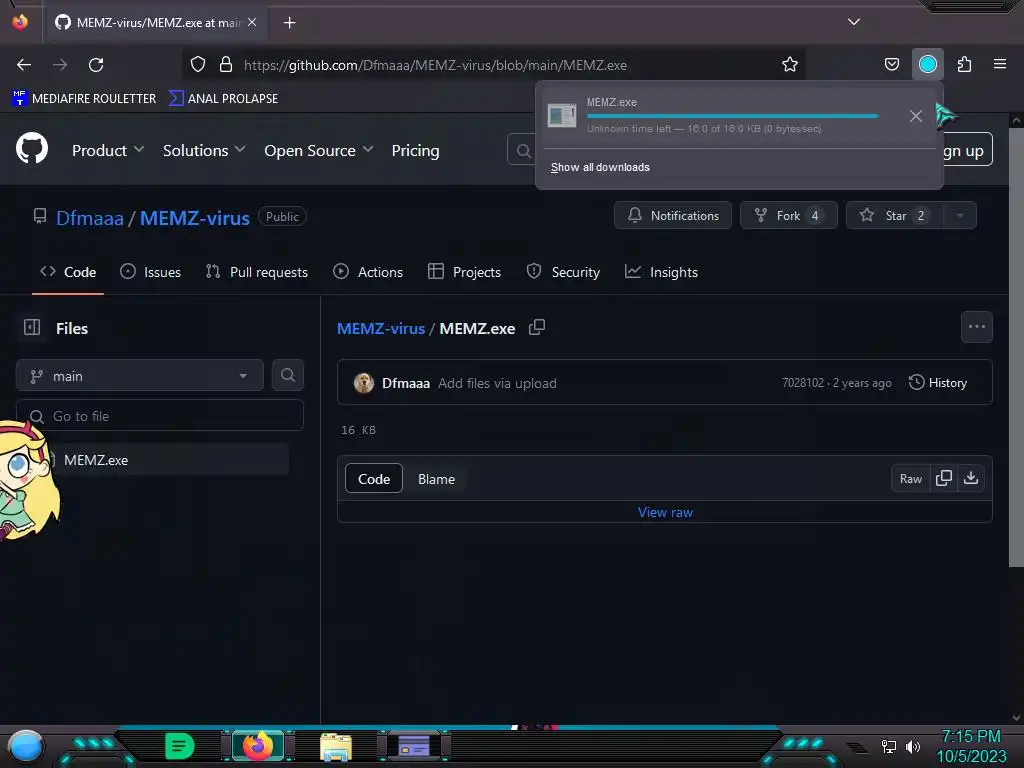This screenshot has height=768, width=1024.
Task: Open the Issues tab
Action: pyautogui.click(x=150, y=272)
